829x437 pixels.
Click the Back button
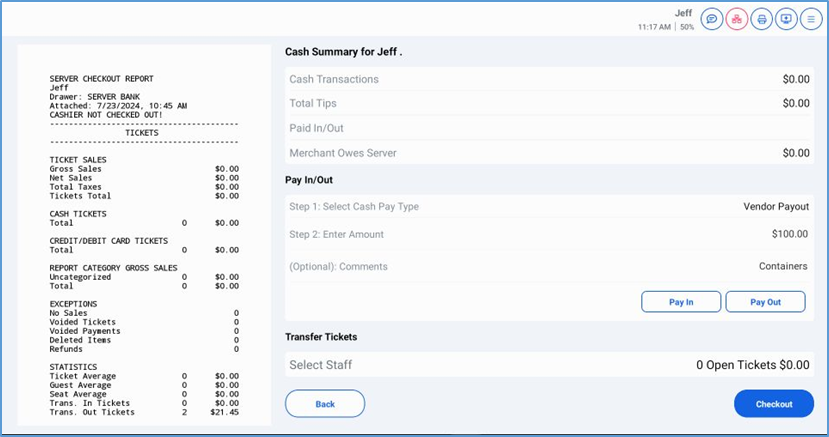[325, 404]
